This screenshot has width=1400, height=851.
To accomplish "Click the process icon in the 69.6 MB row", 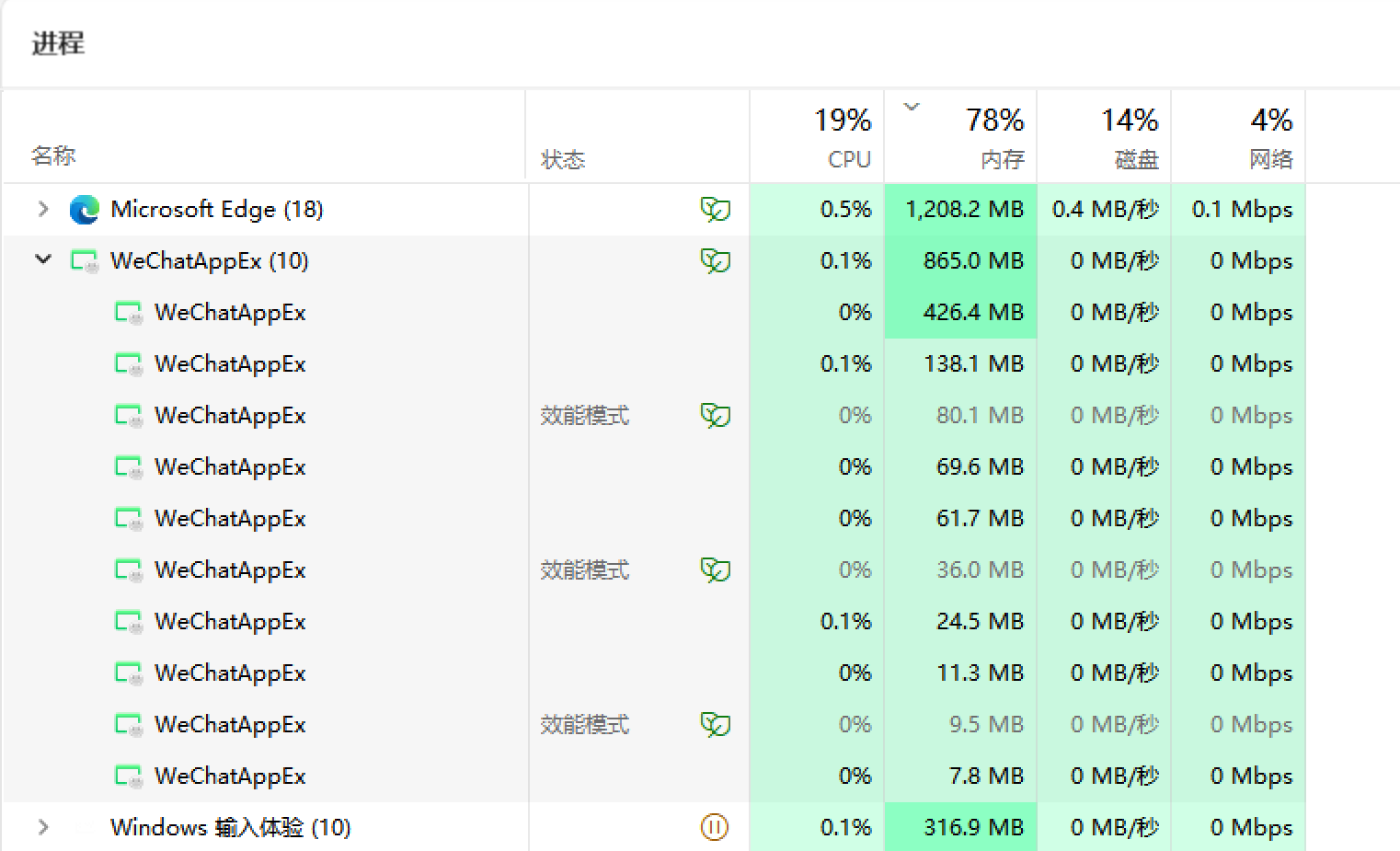I will 129,468.
